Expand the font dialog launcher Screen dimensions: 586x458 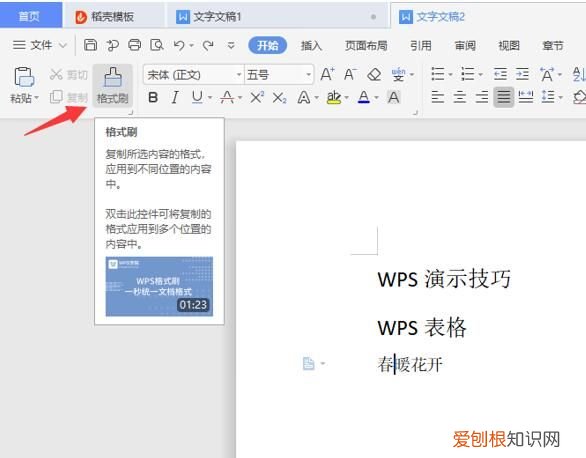(x=415, y=112)
